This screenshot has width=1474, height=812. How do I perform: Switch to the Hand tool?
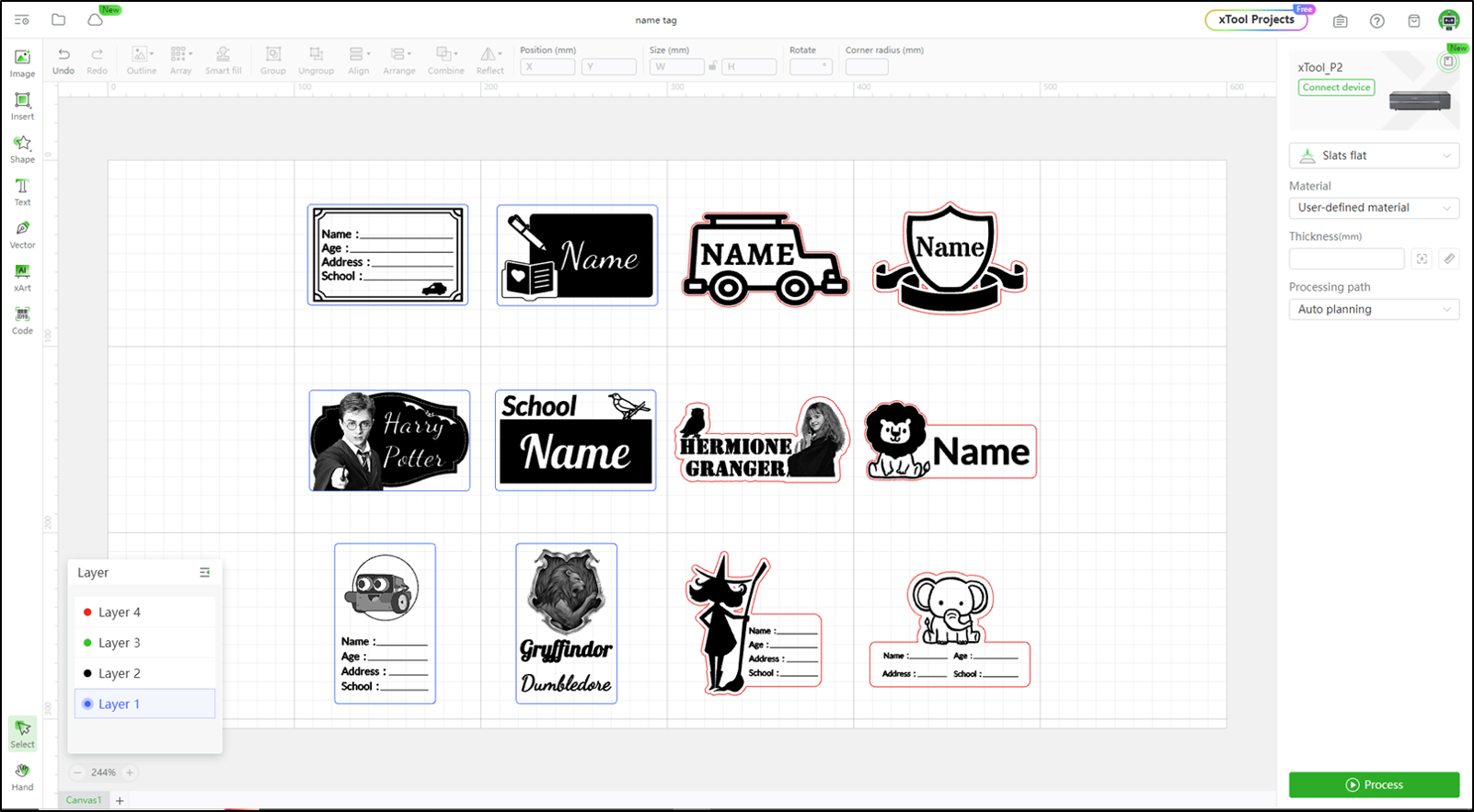tap(22, 776)
